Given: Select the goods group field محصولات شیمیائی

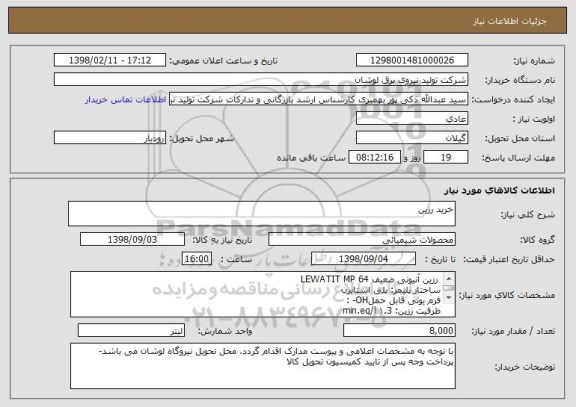Looking at the screenshot, I should (362, 239).
